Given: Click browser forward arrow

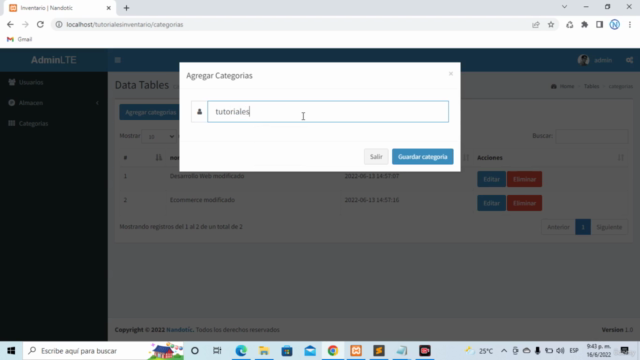Looking at the screenshot, I should point(25,24).
